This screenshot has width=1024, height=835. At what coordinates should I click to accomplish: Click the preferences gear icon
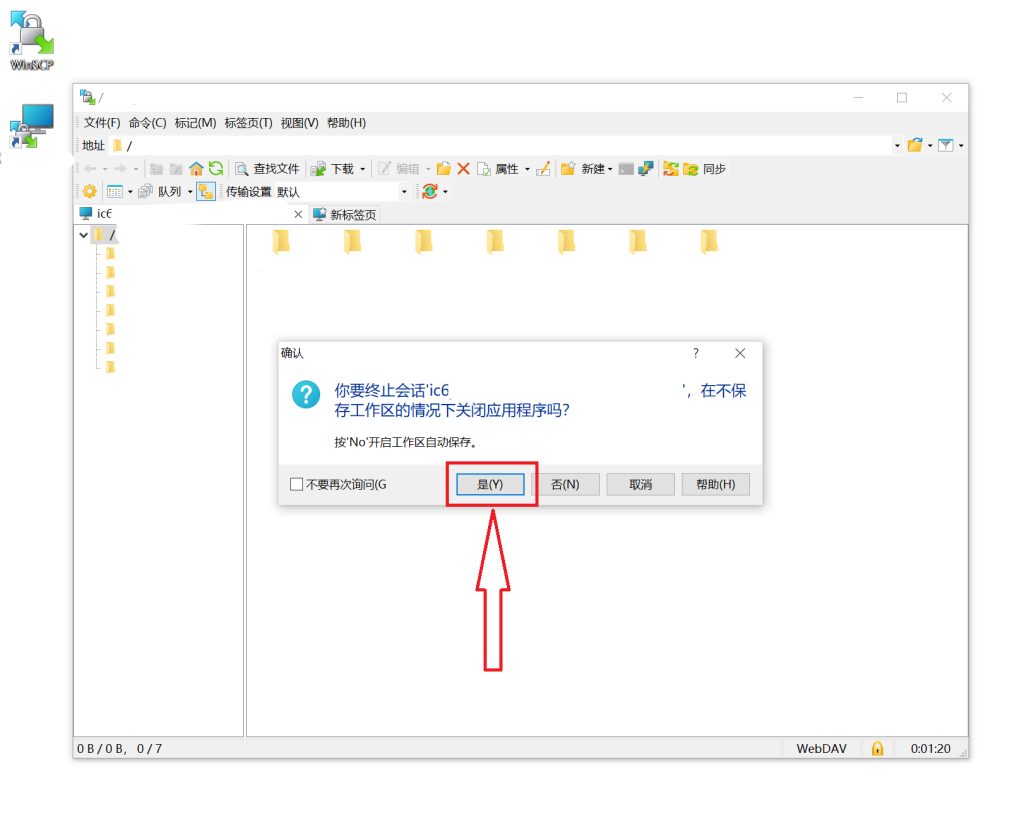[x=89, y=191]
